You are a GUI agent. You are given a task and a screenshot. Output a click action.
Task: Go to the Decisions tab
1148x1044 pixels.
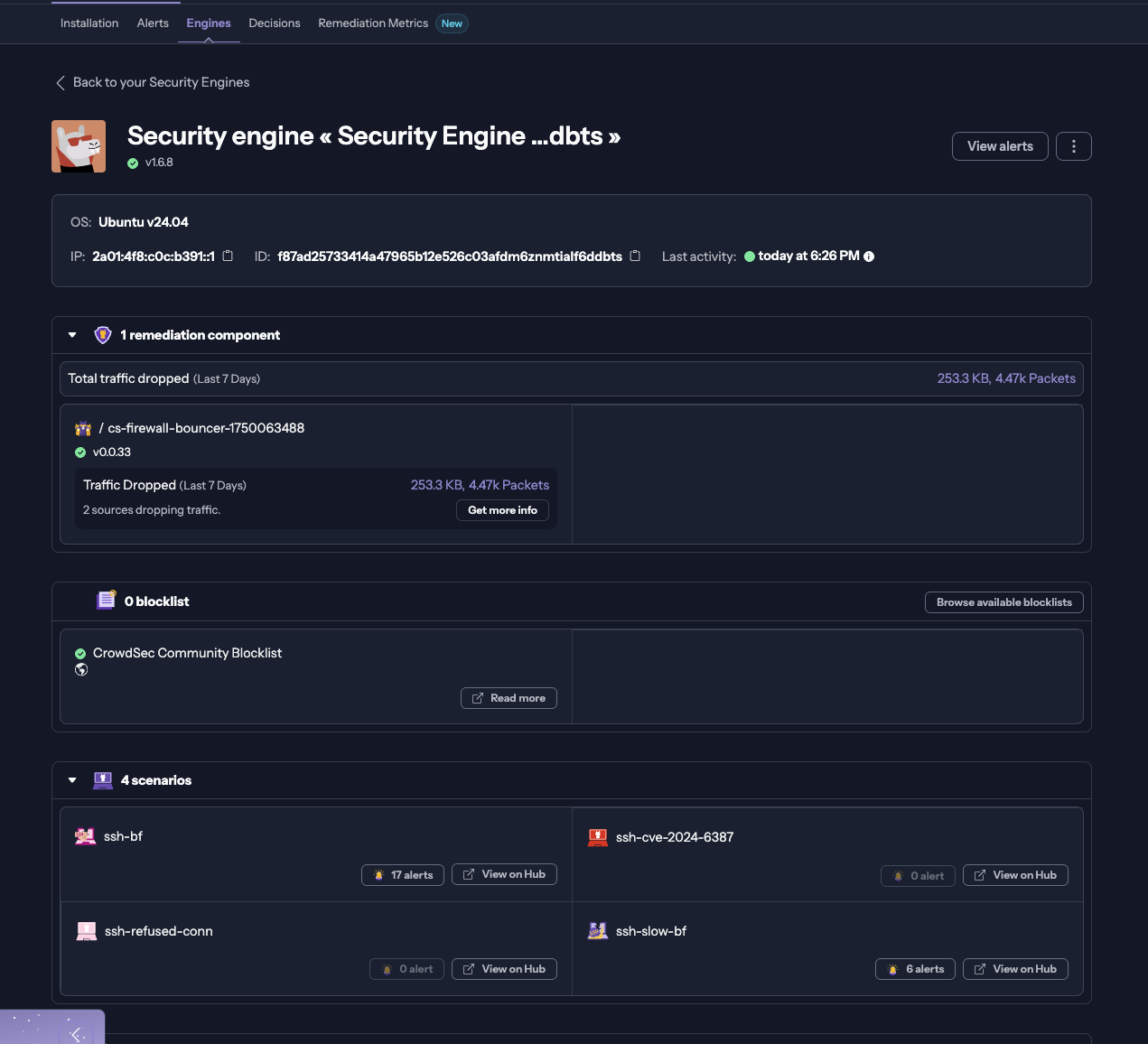[x=275, y=23]
